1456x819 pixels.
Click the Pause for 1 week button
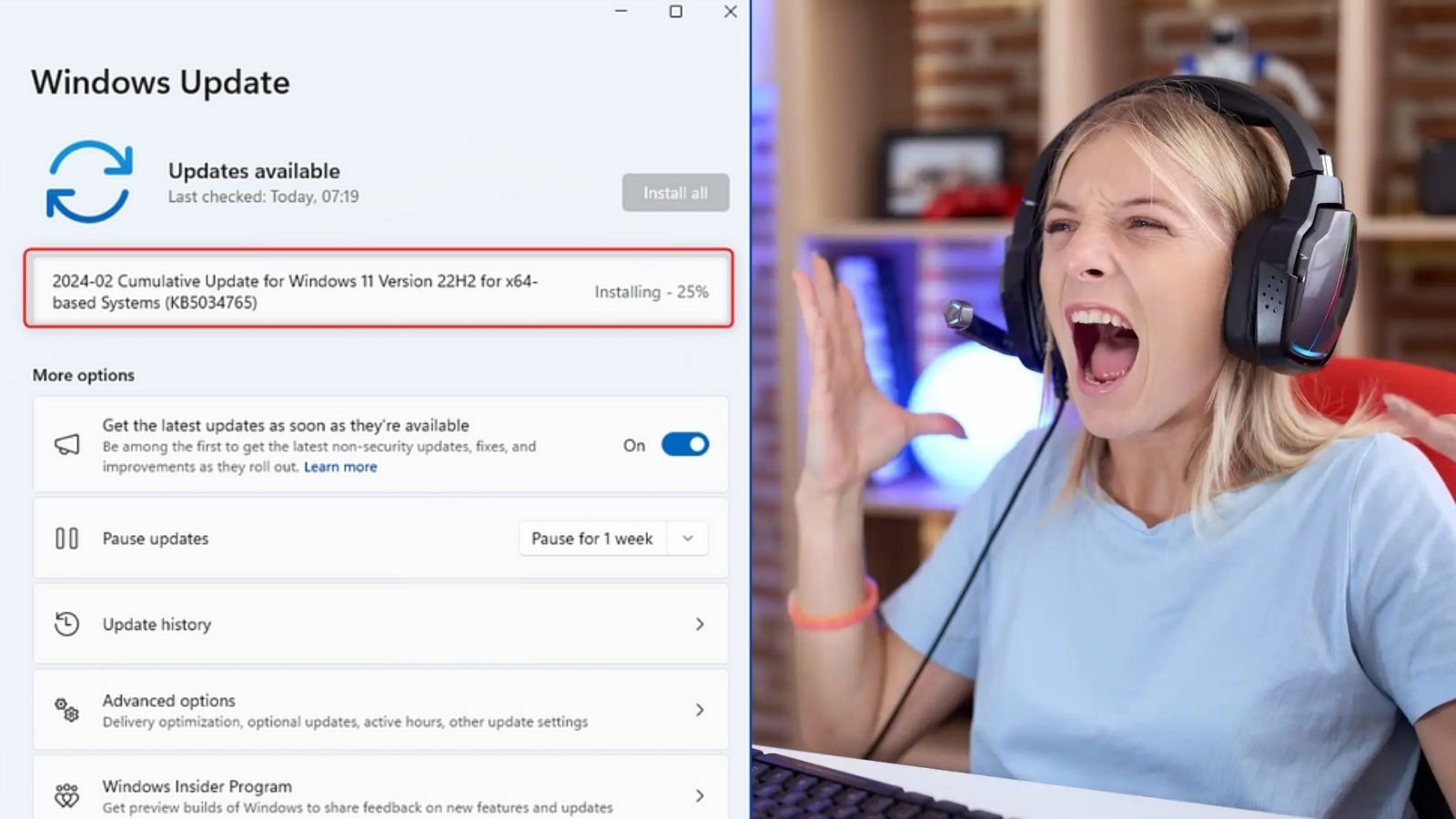(x=592, y=539)
